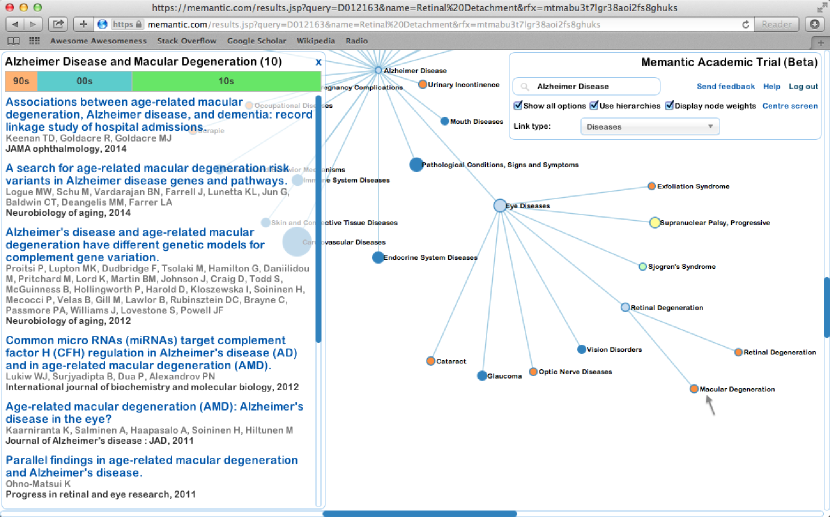Show the reading list book icon
830x517 pixels.
pyautogui.click(x=14, y=41)
